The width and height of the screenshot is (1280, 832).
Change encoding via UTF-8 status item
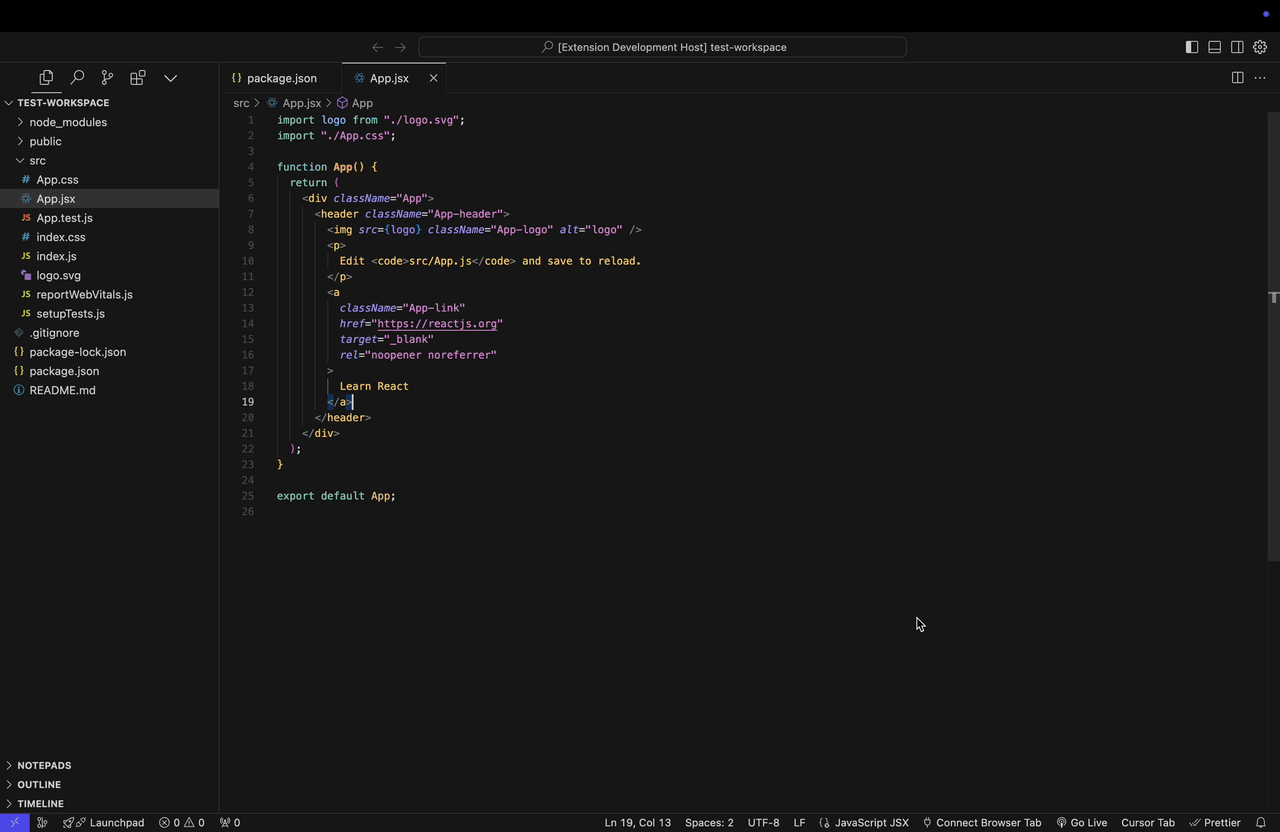(763, 822)
